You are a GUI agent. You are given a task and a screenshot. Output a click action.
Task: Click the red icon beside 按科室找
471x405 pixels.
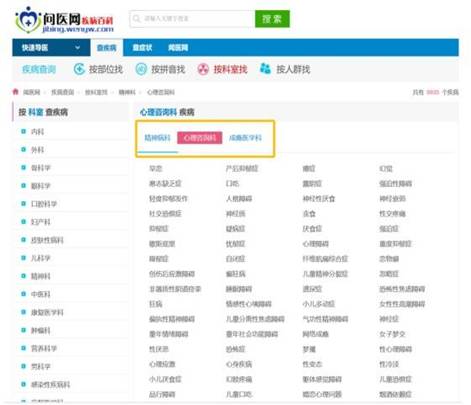(x=203, y=69)
